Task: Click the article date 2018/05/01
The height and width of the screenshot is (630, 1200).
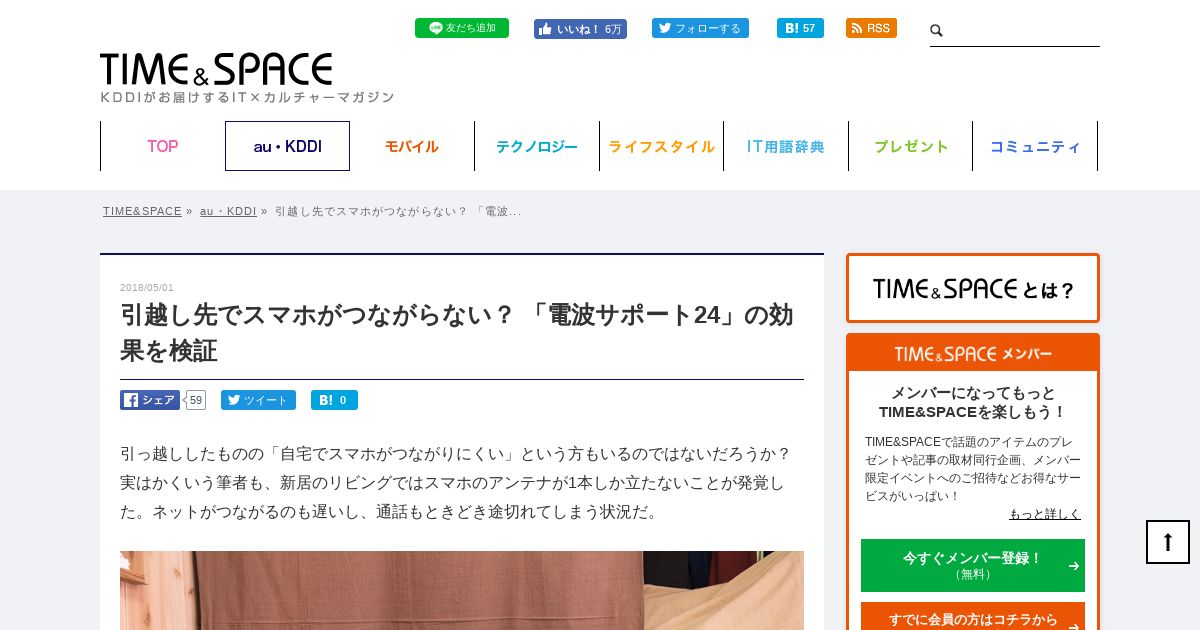Action: click(x=147, y=288)
